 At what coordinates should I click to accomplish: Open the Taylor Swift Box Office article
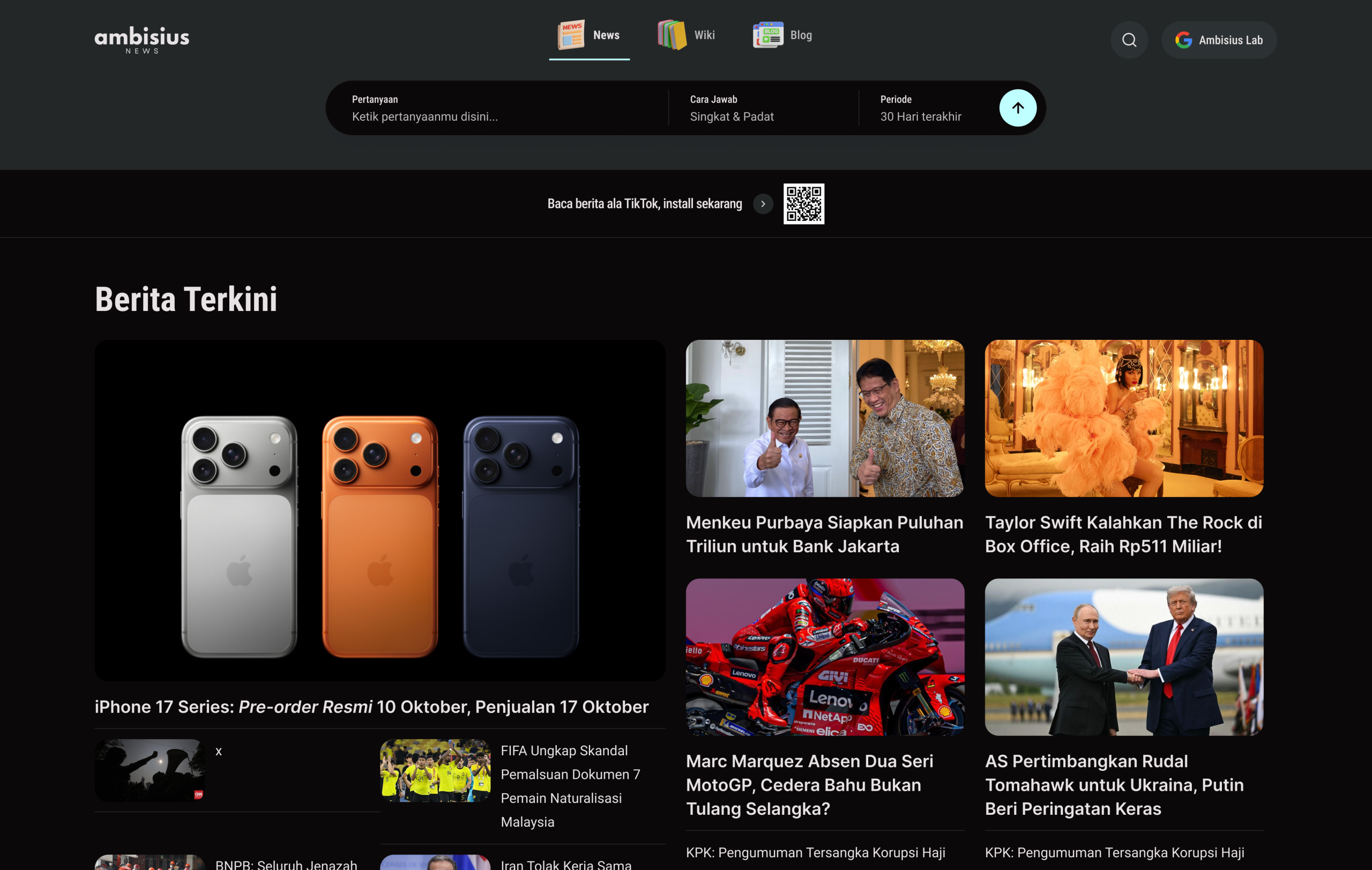[1123, 534]
